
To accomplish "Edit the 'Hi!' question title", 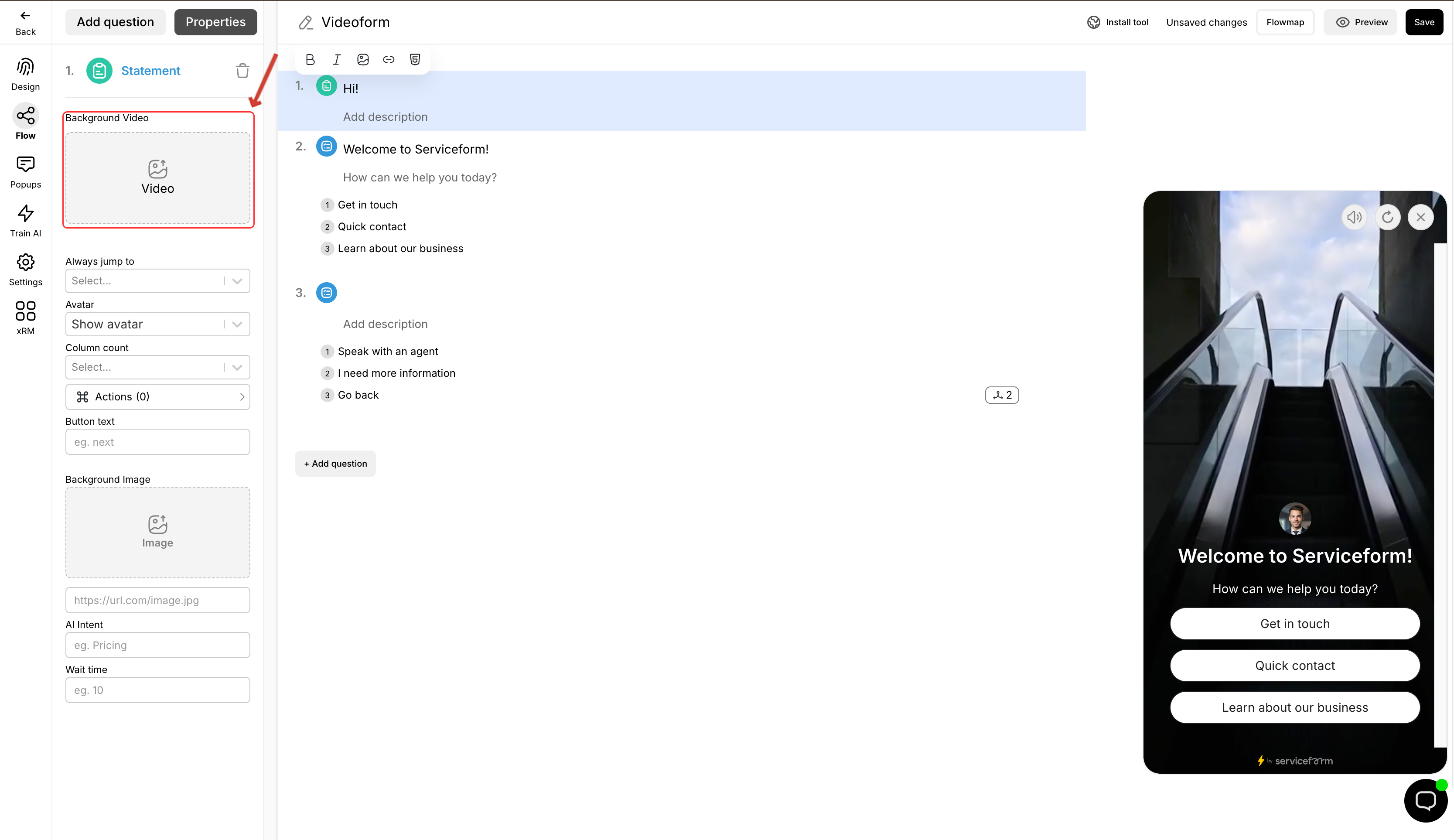I will 351,88.
